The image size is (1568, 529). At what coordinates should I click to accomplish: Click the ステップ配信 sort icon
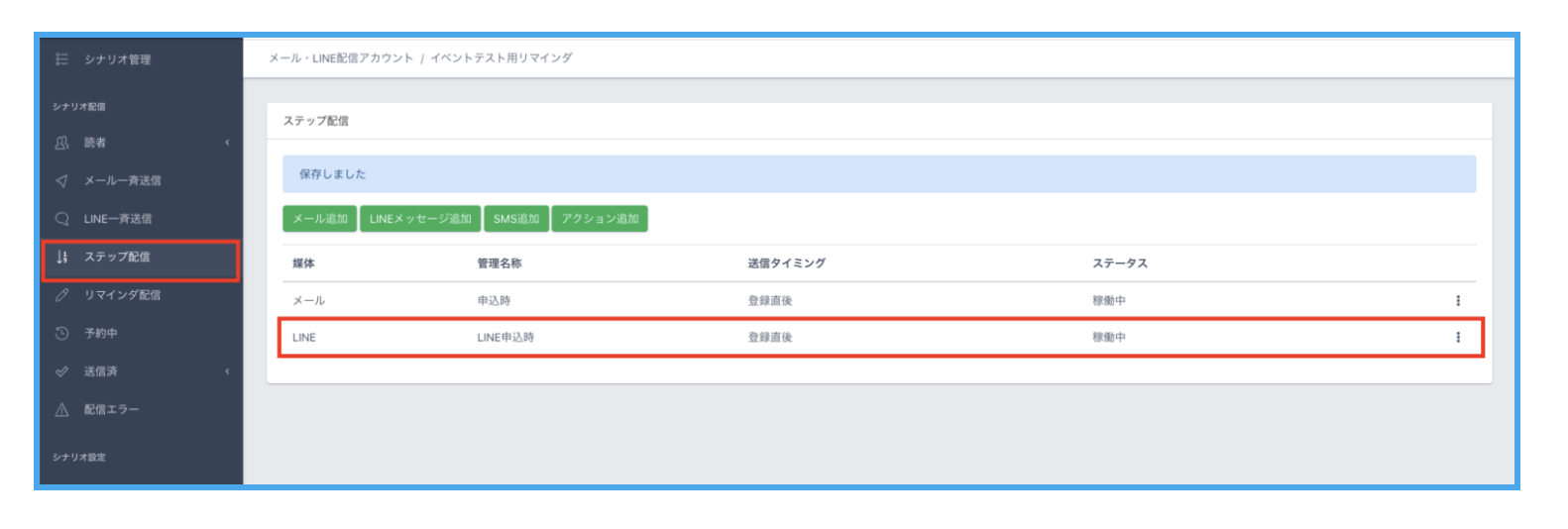coord(61,258)
